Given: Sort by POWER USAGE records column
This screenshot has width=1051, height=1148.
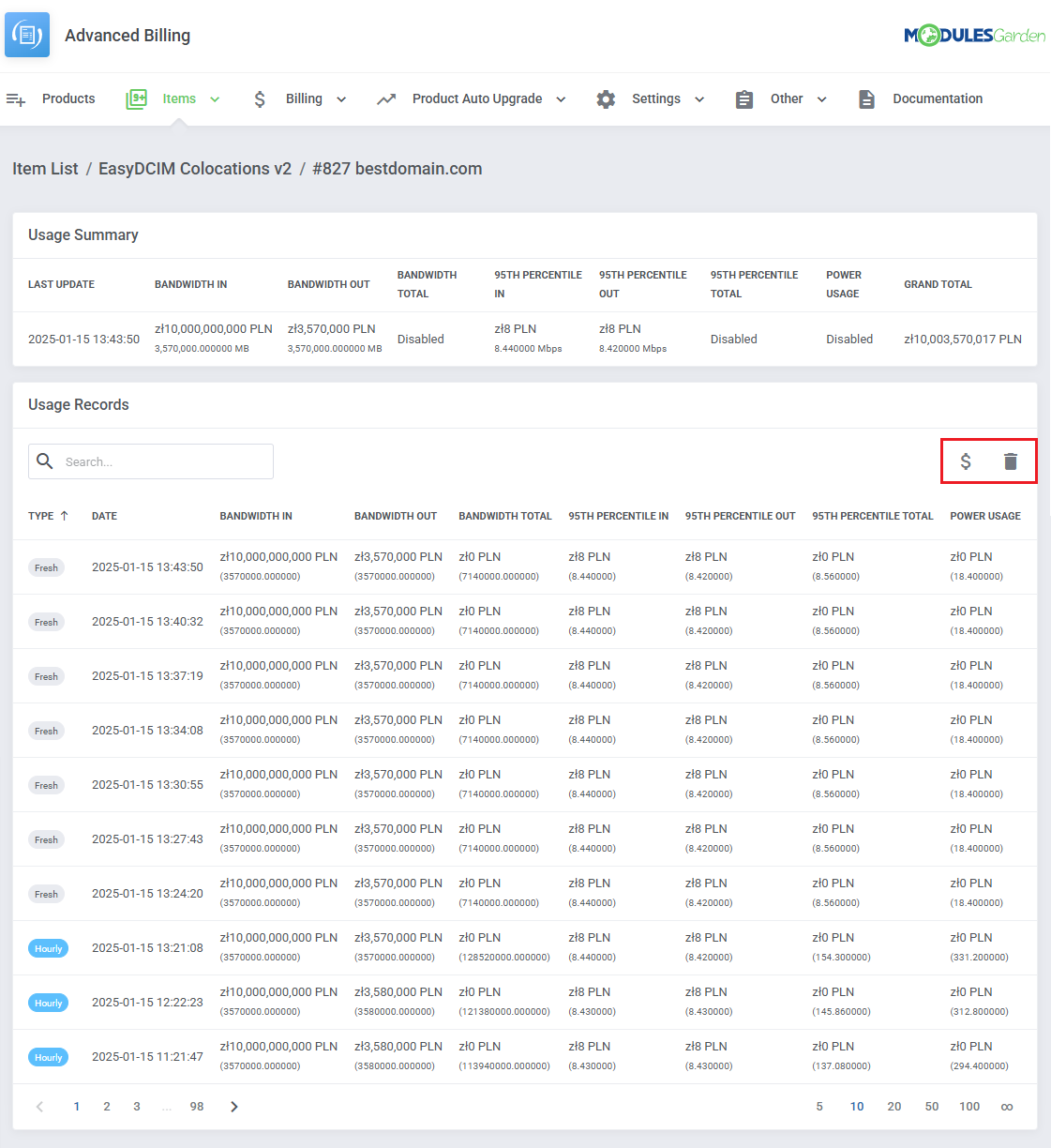Looking at the screenshot, I should tap(985, 516).
